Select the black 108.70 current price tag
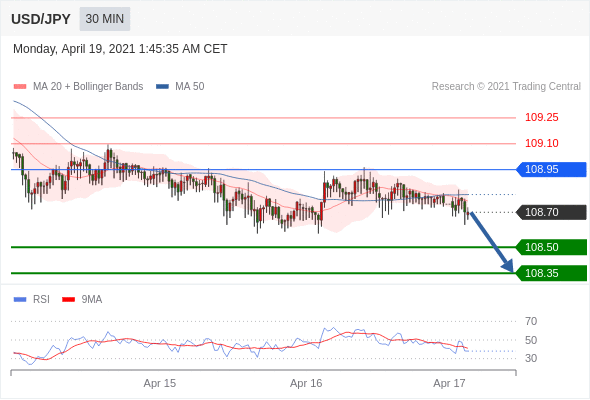Viewport: 590px width, 400px height. [551, 212]
